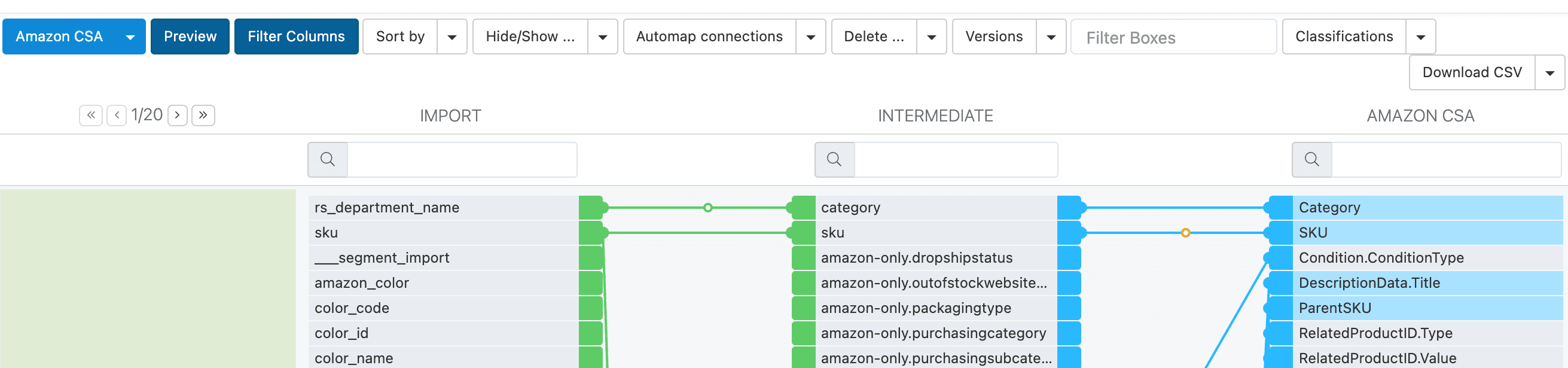The image size is (1568, 368).
Task: Open the Versions dropdown arrow
Action: (1051, 37)
